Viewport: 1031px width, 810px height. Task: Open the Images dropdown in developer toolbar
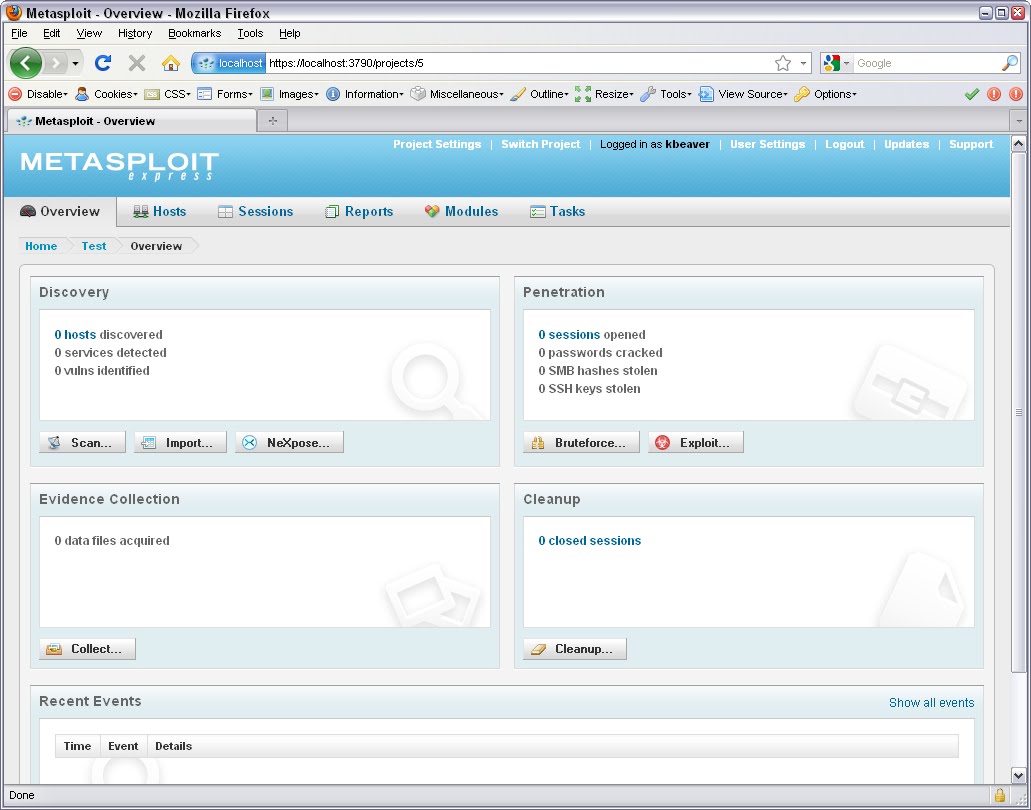(x=289, y=94)
